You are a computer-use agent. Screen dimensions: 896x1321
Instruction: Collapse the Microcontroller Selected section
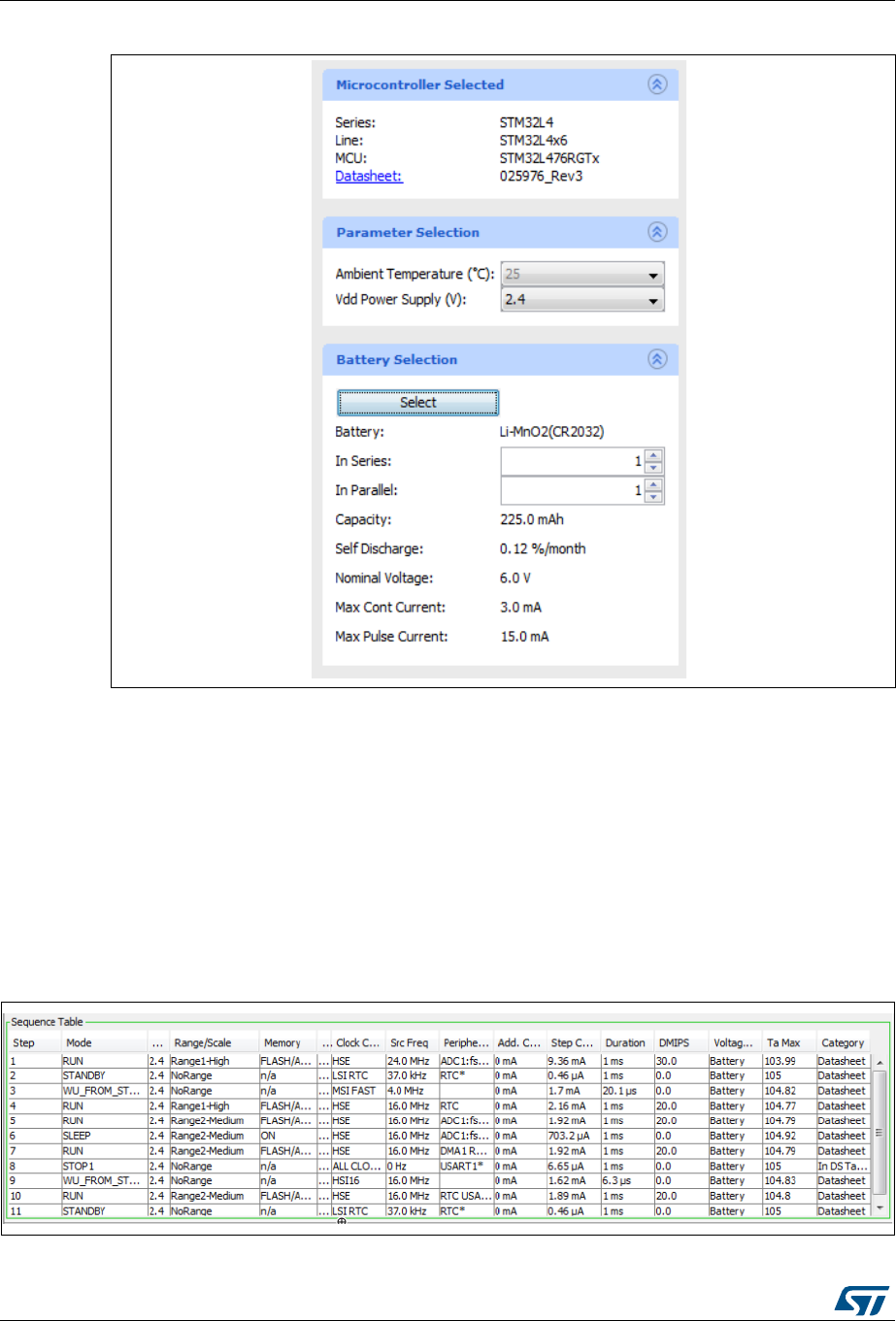[x=657, y=84]
